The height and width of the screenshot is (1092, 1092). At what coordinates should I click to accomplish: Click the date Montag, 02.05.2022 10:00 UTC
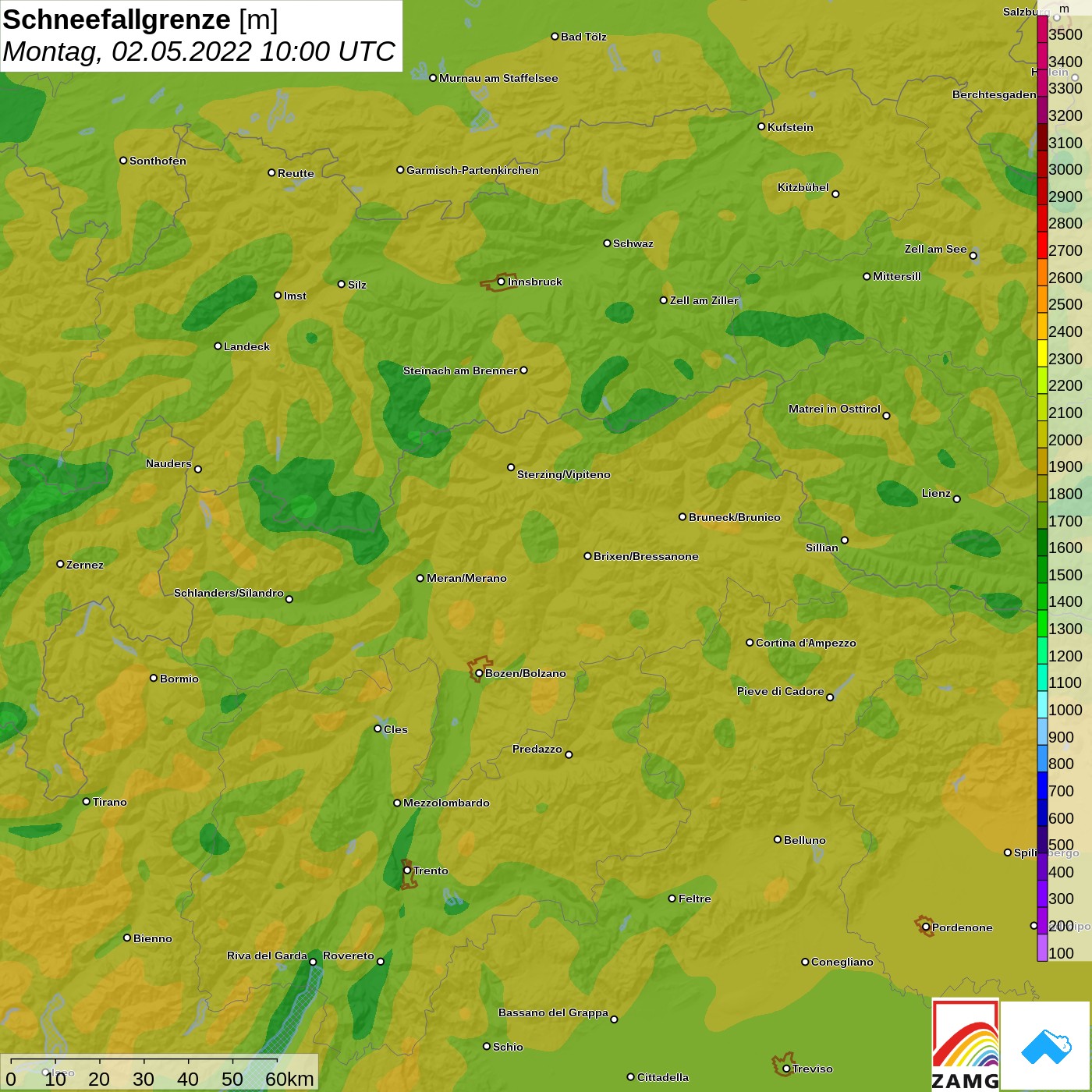click(199, 51)
